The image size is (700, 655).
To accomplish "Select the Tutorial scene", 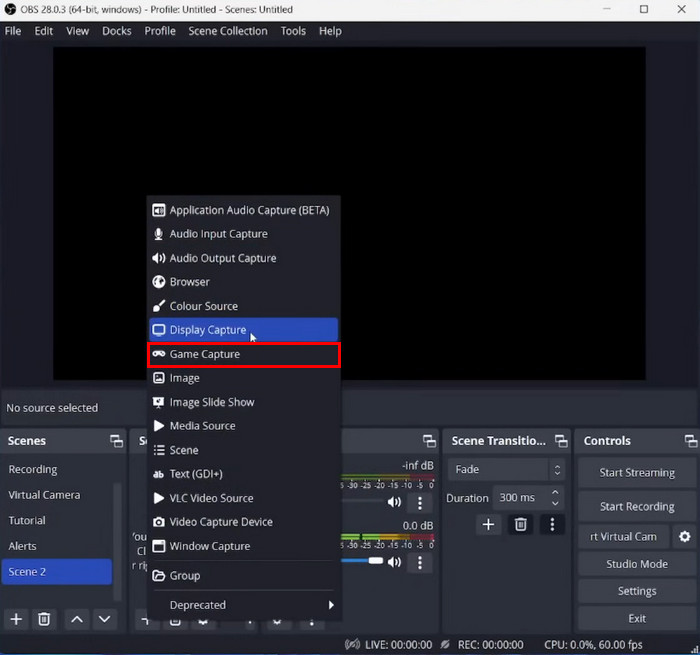I will pos(57,521).
